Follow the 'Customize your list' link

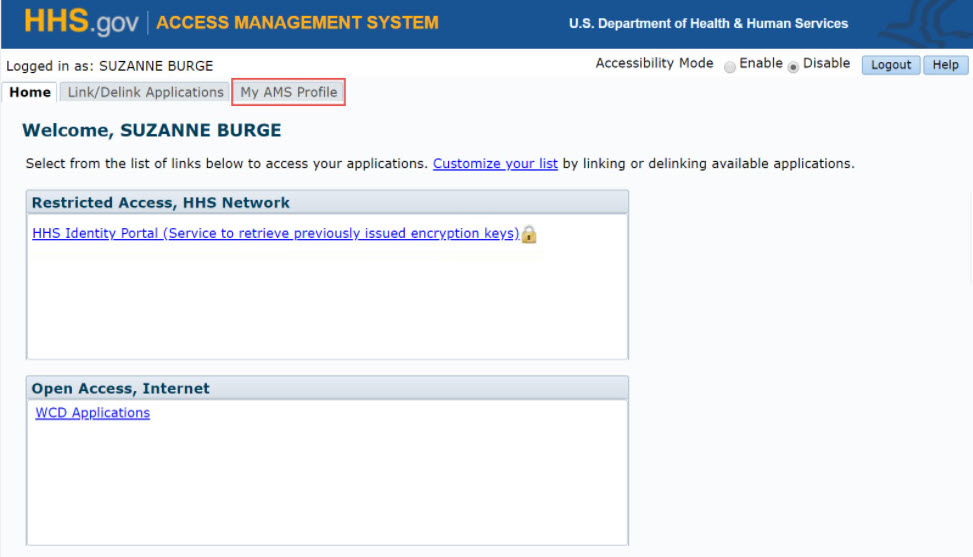click(495, 163)
